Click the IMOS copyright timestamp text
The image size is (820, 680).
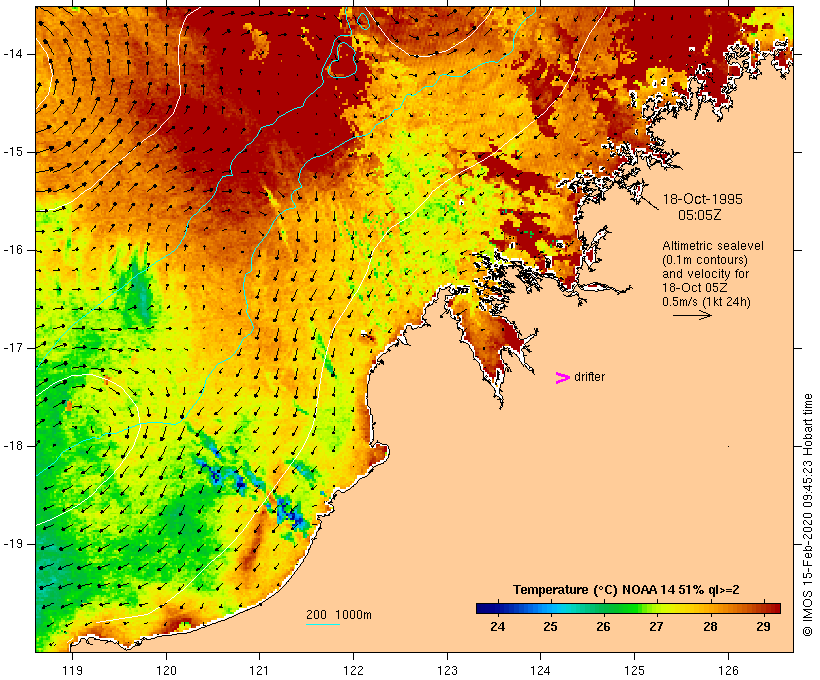(x=807, y=515)
